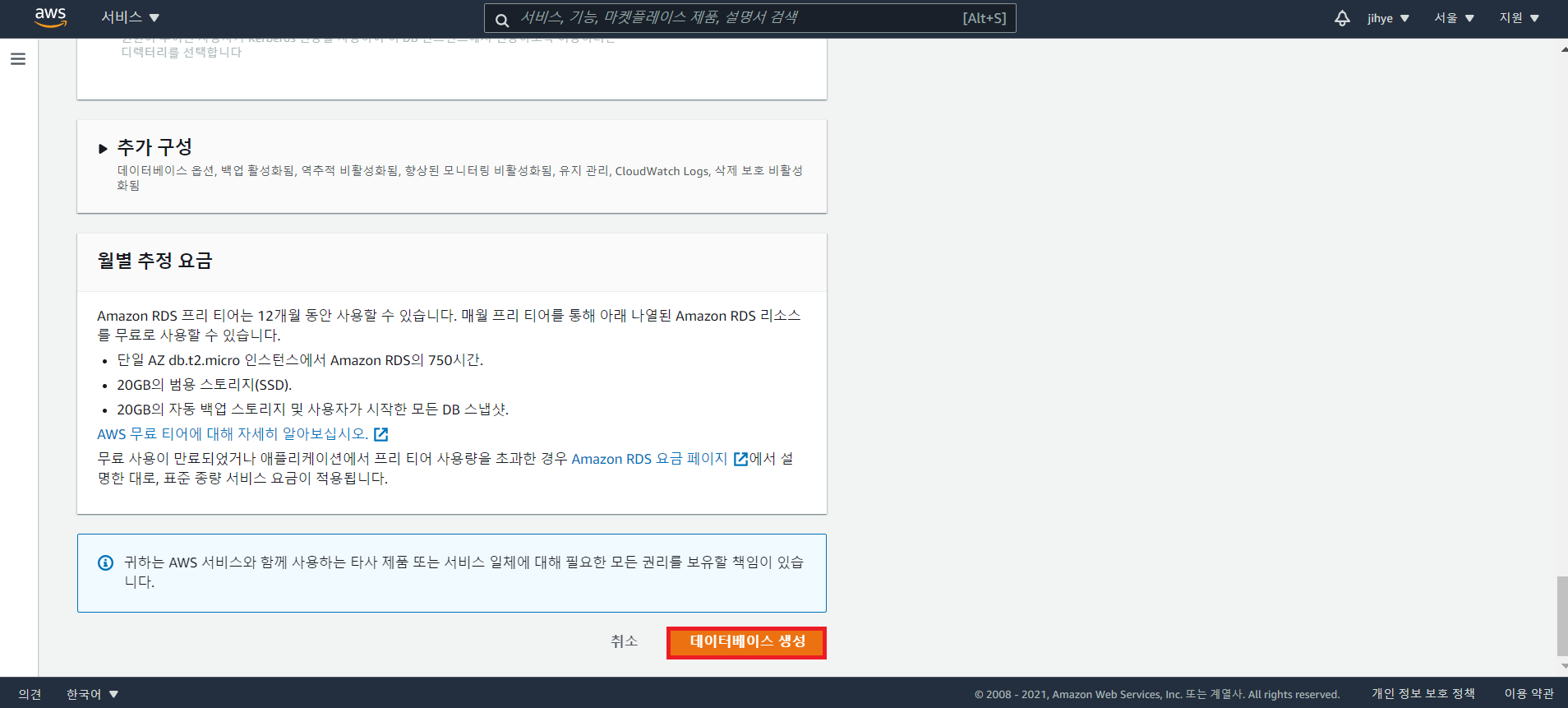This screenshot has height=708, width=1568.
Task: Click the info icon in the notice box
Action: [x=105, y=562]
